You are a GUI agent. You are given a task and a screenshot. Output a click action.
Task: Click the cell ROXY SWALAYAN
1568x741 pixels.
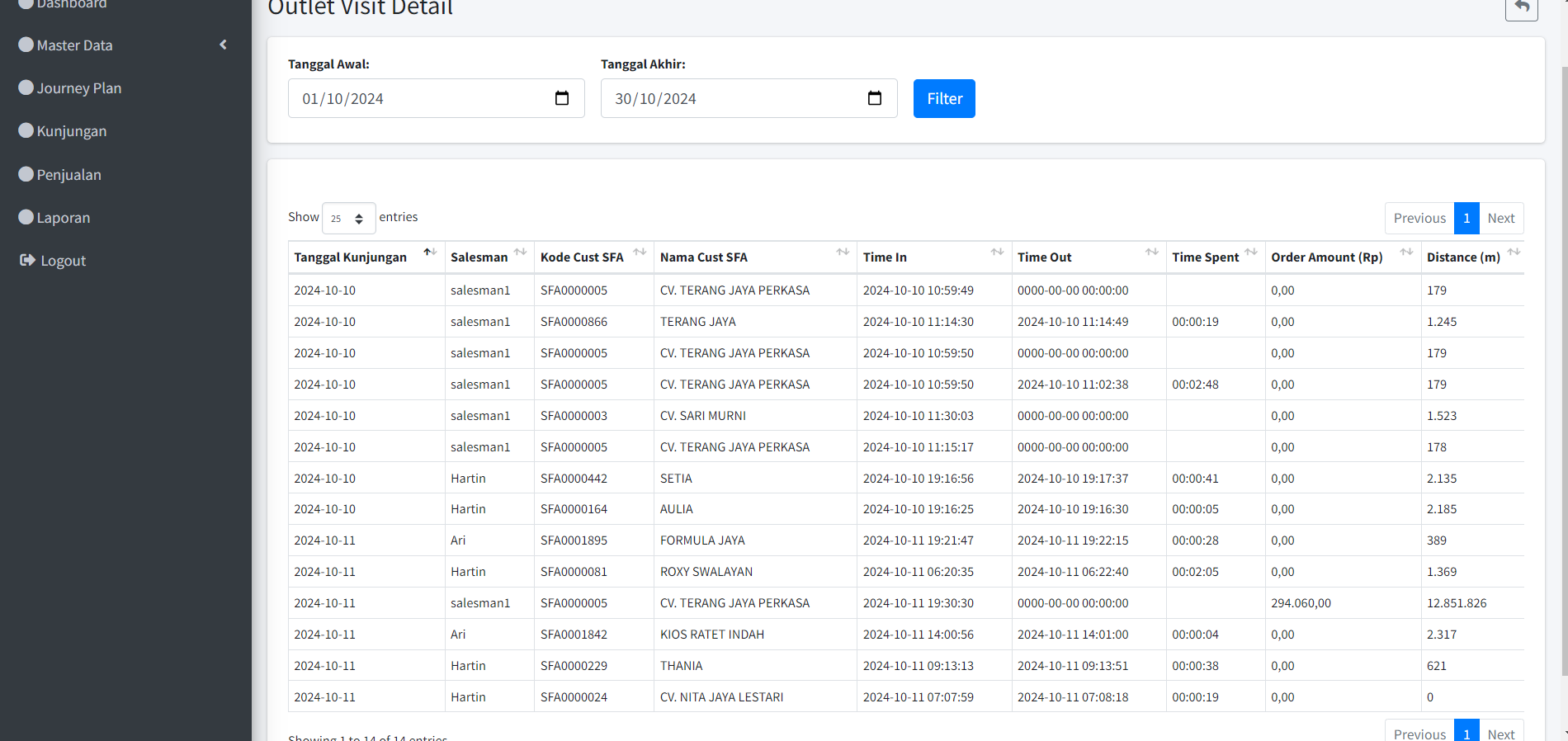[706, 572]
